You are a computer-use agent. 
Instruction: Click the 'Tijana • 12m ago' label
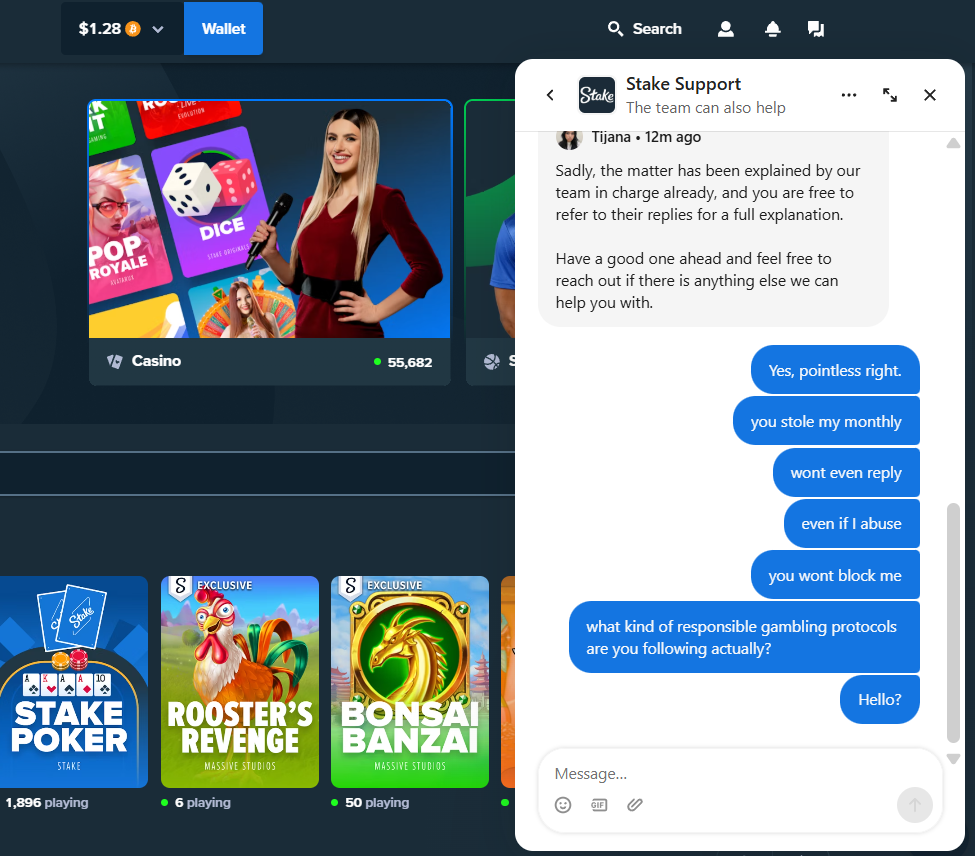tap(646, 137)
